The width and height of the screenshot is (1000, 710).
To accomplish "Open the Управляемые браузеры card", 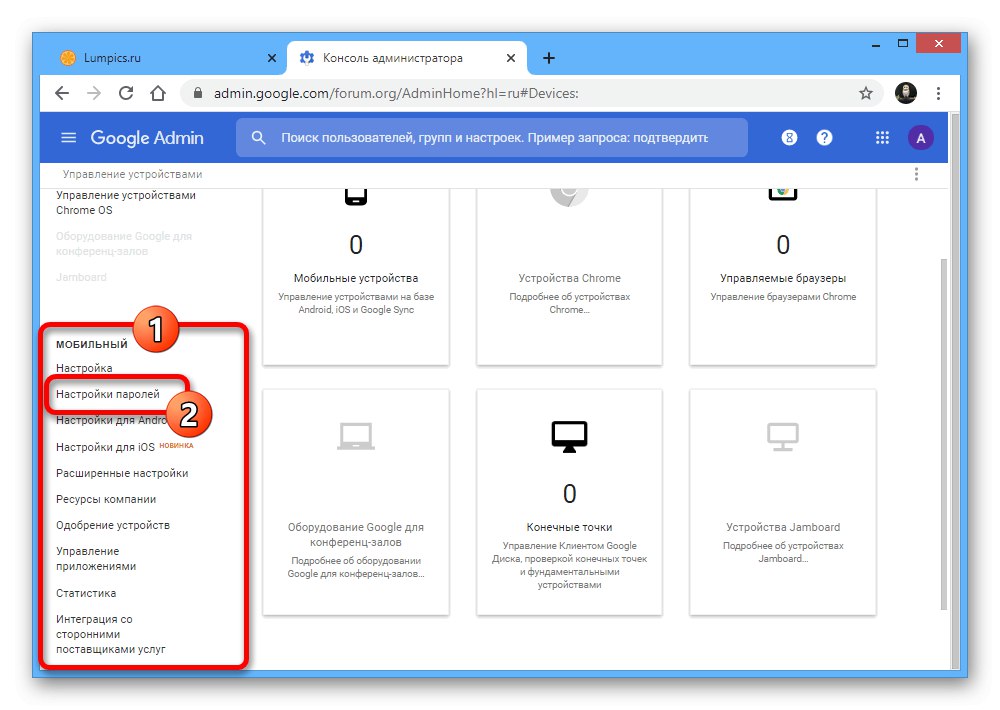I will click(783, 278).
